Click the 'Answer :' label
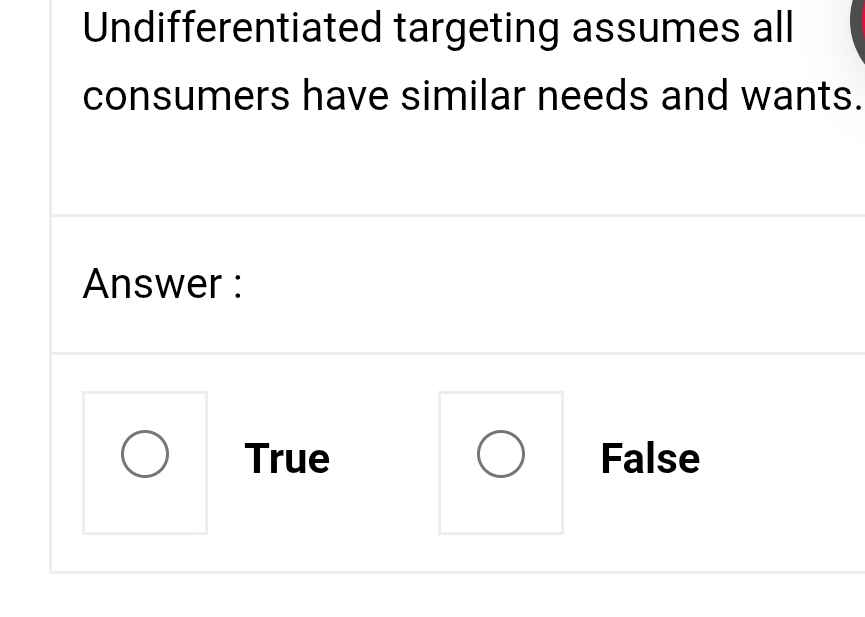The image size is (865, 617). [162, 284]
